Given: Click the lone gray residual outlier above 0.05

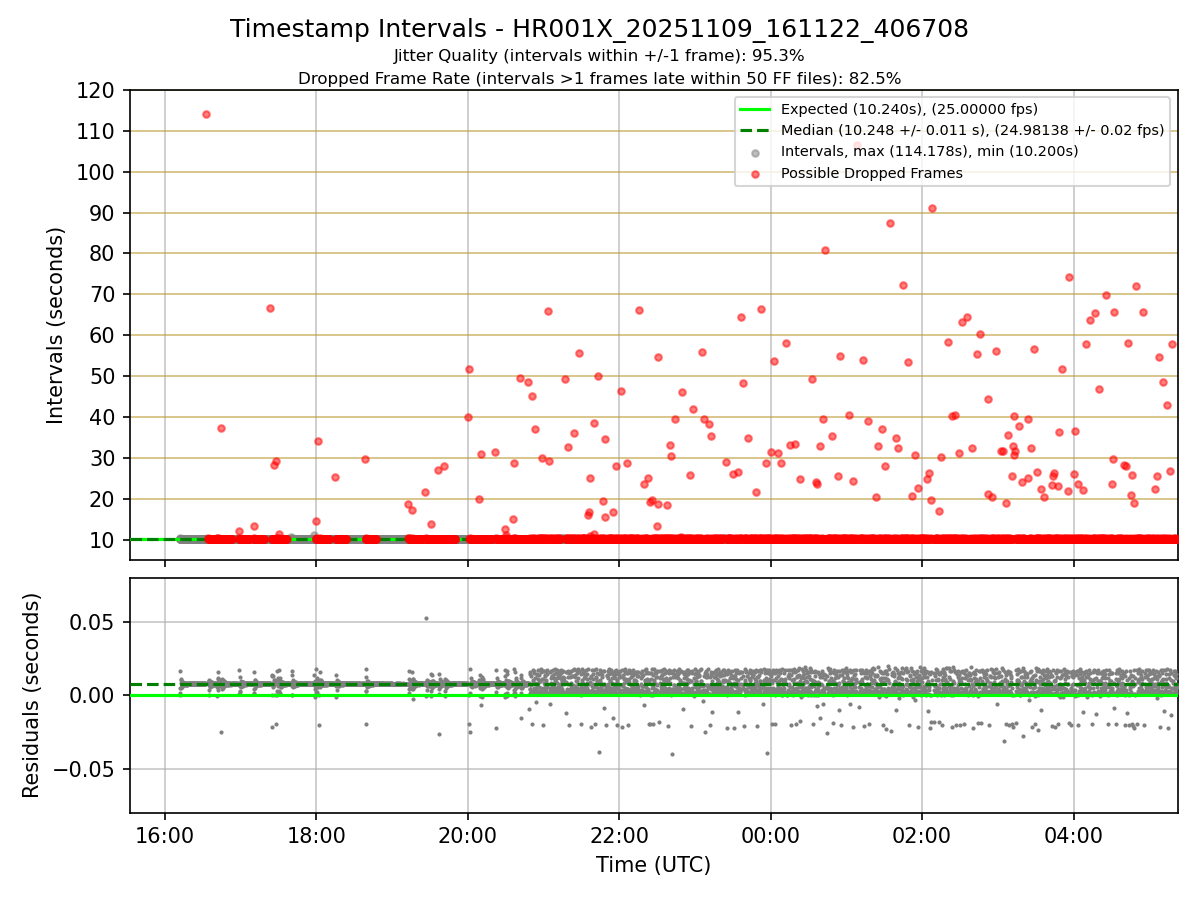Looking at the screenshot, I should pos(426,618).
